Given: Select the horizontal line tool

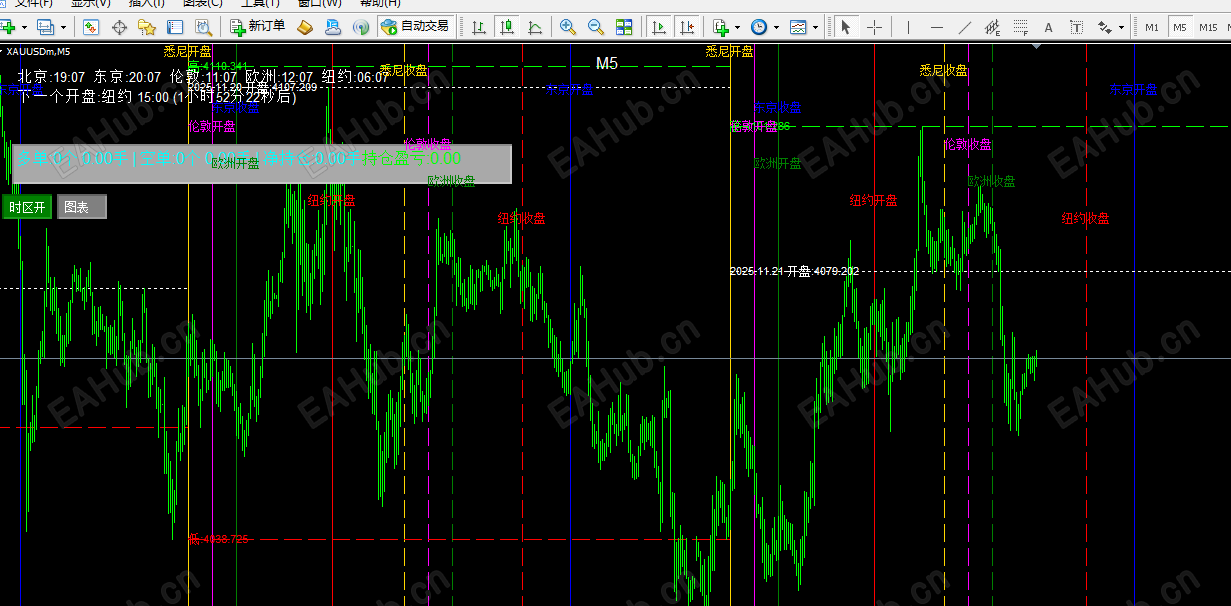Looking at the screenshot, I should (936, 27).
